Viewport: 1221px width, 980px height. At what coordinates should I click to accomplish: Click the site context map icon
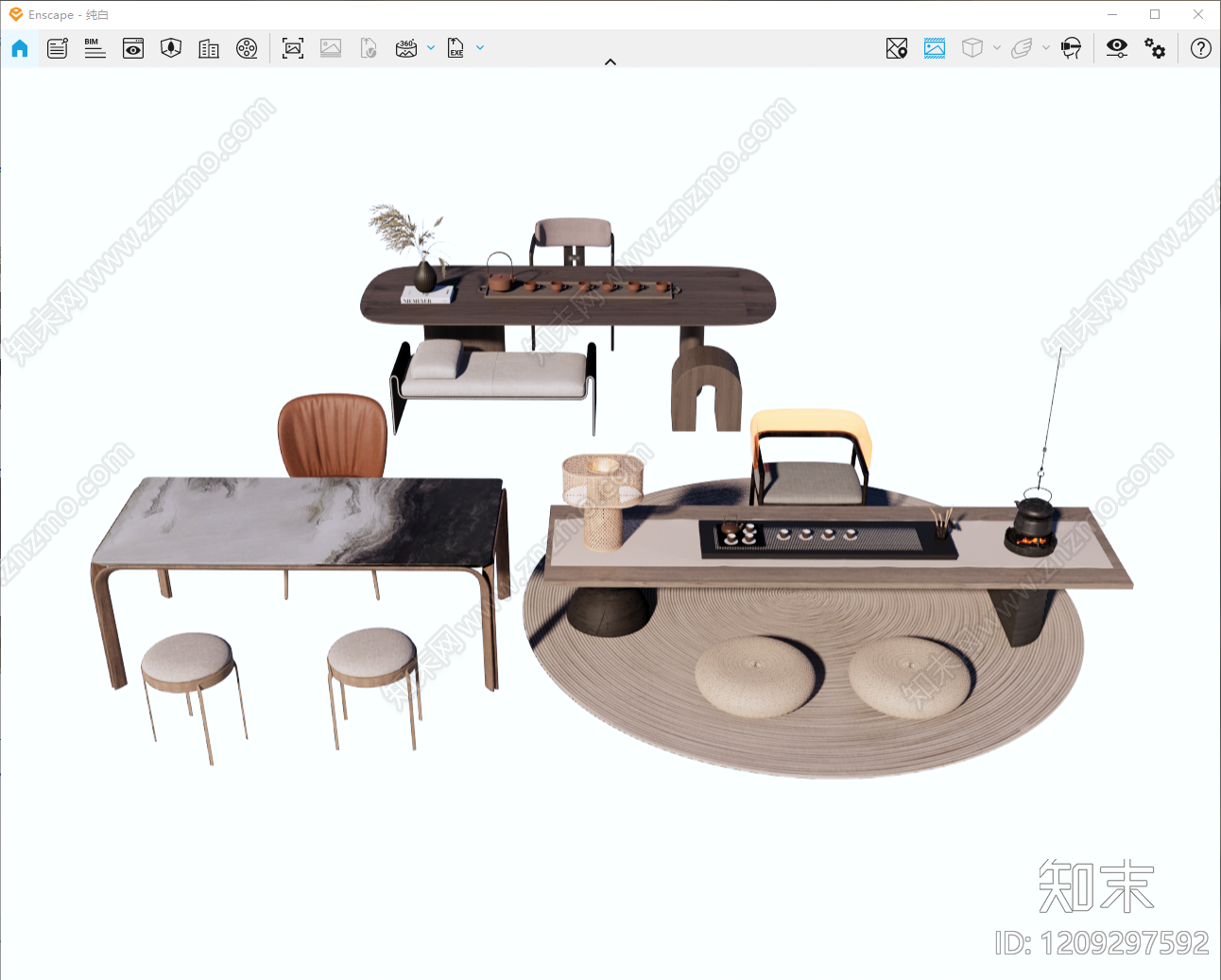point(897,48)
